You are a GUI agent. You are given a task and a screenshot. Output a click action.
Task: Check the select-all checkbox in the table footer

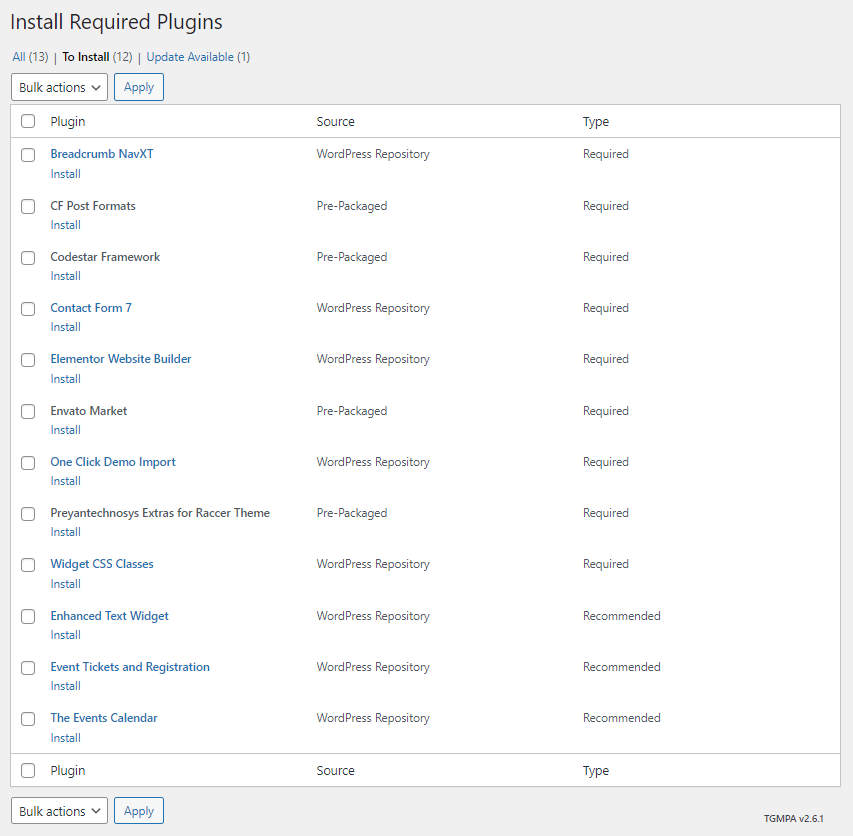28,770
